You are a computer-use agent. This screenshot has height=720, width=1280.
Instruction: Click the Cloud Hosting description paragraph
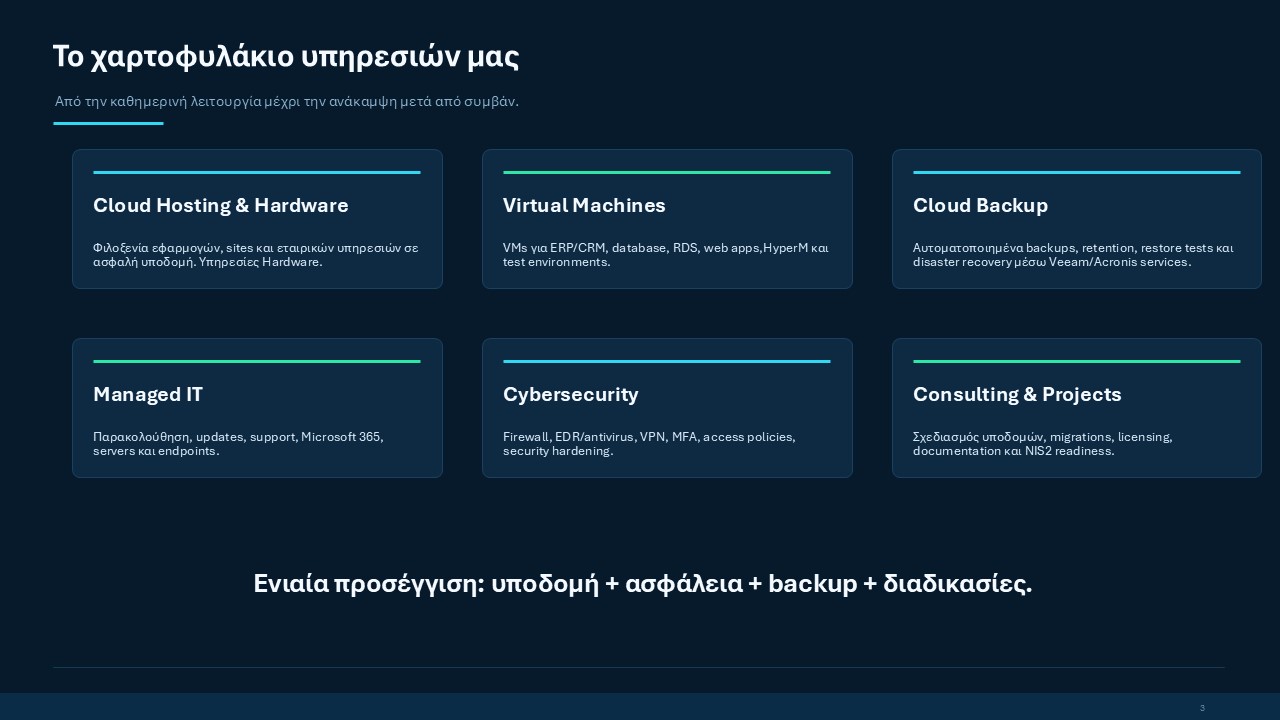tap(256, 255)
